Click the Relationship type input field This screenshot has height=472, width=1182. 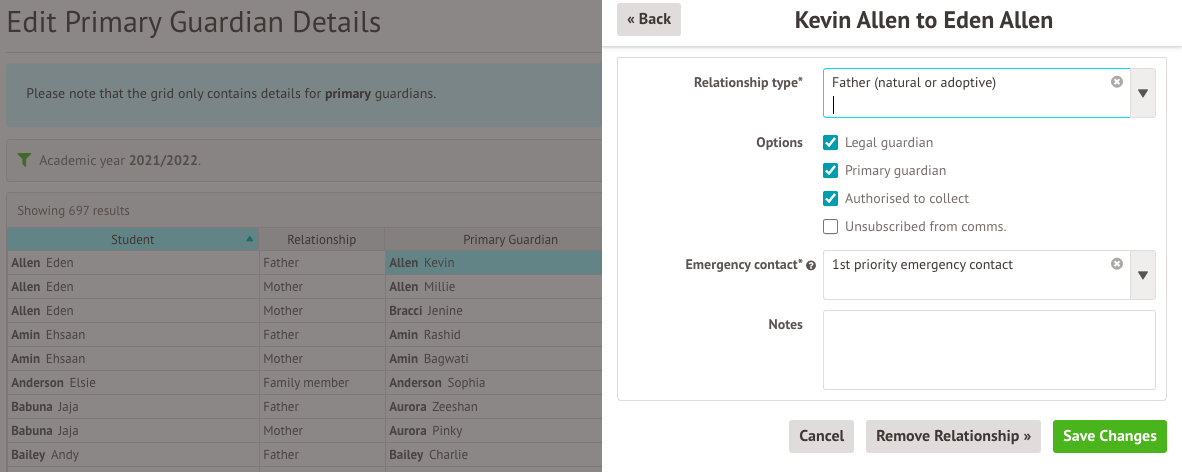pyautogui.click(x=976, y=93)
